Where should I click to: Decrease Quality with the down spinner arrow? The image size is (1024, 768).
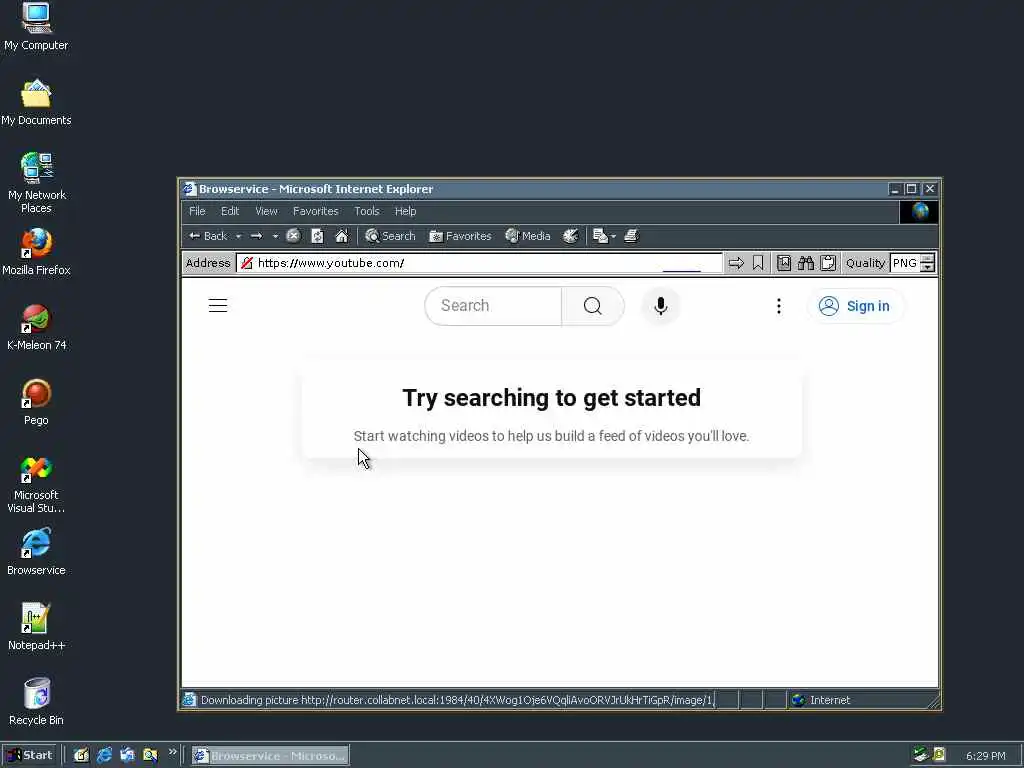927,268
